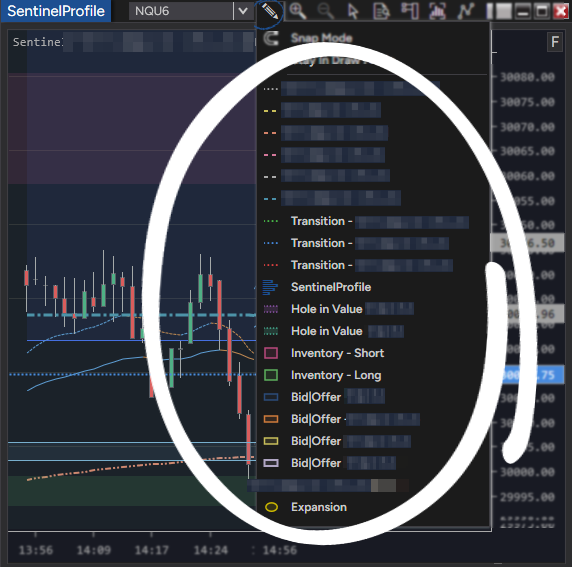Edit the NQU6 instrument field
This screenshot has width=572, height=567.
pyautogui.click(x=181, y=11)
